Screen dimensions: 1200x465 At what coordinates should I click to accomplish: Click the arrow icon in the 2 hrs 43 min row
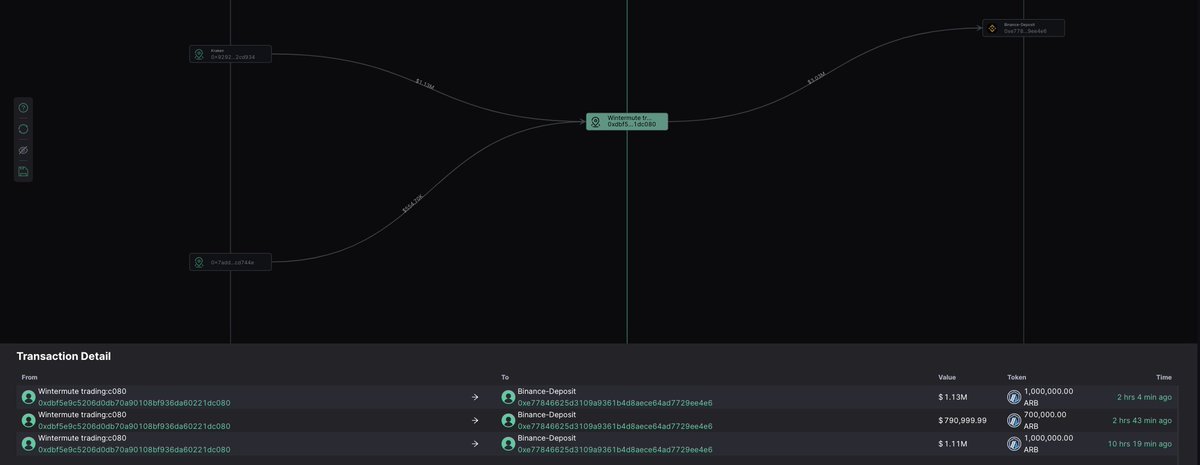pyautogui.click(x=475, y=420)
